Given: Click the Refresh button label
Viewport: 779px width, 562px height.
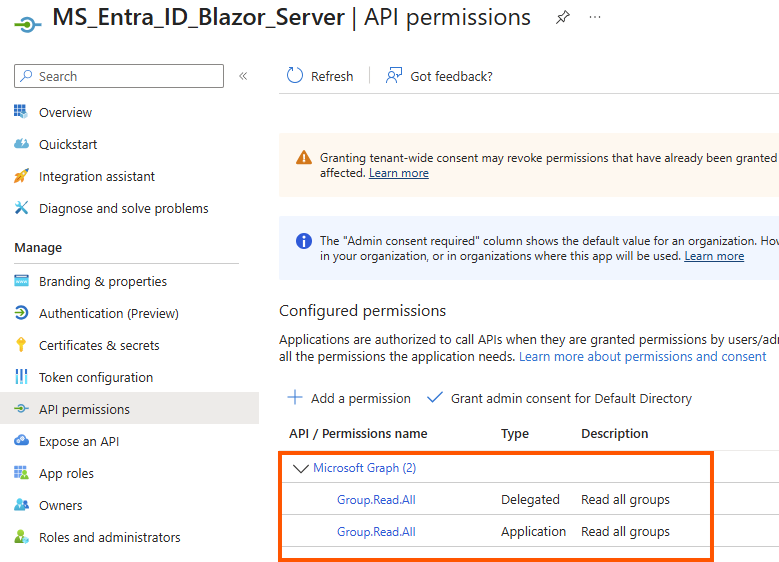Looking at the screenshot, I should coord(332,77).
